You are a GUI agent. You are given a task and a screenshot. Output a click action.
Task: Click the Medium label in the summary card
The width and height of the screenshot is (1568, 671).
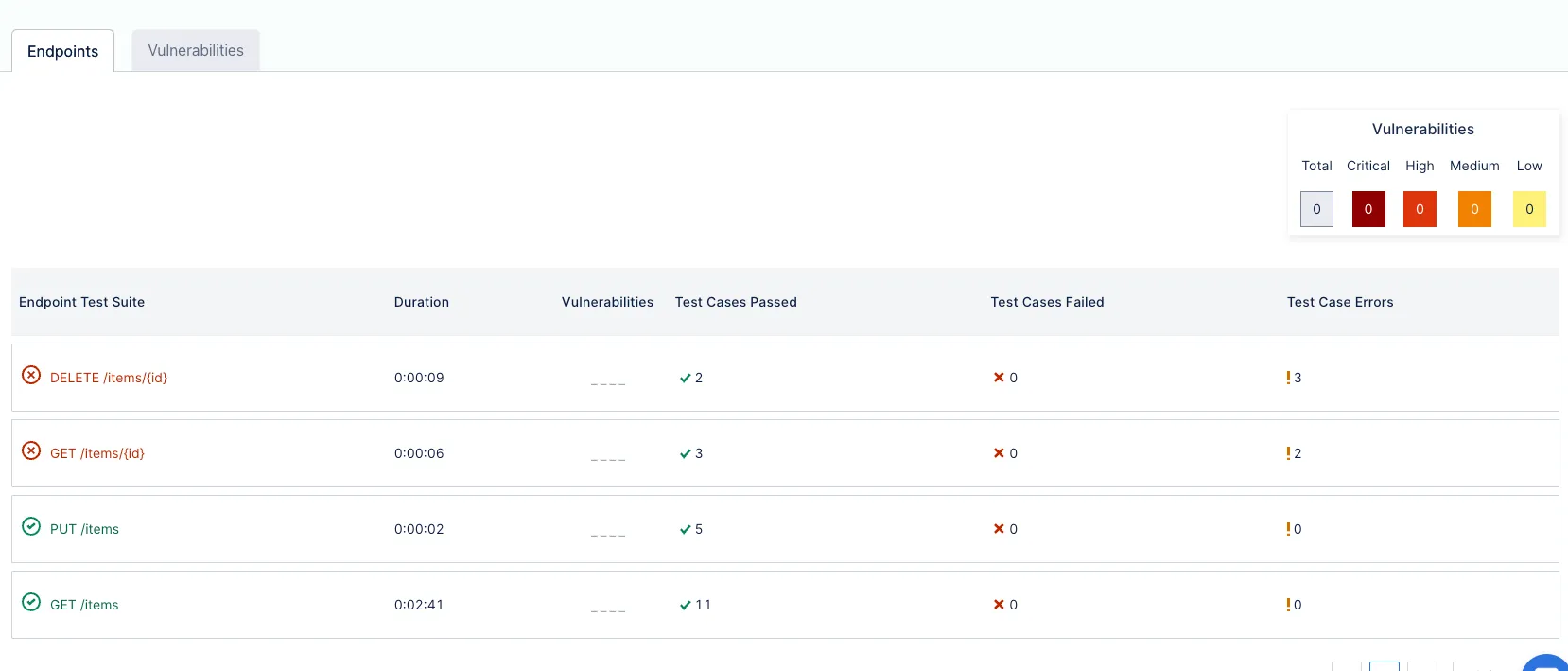coord(1474,166)
